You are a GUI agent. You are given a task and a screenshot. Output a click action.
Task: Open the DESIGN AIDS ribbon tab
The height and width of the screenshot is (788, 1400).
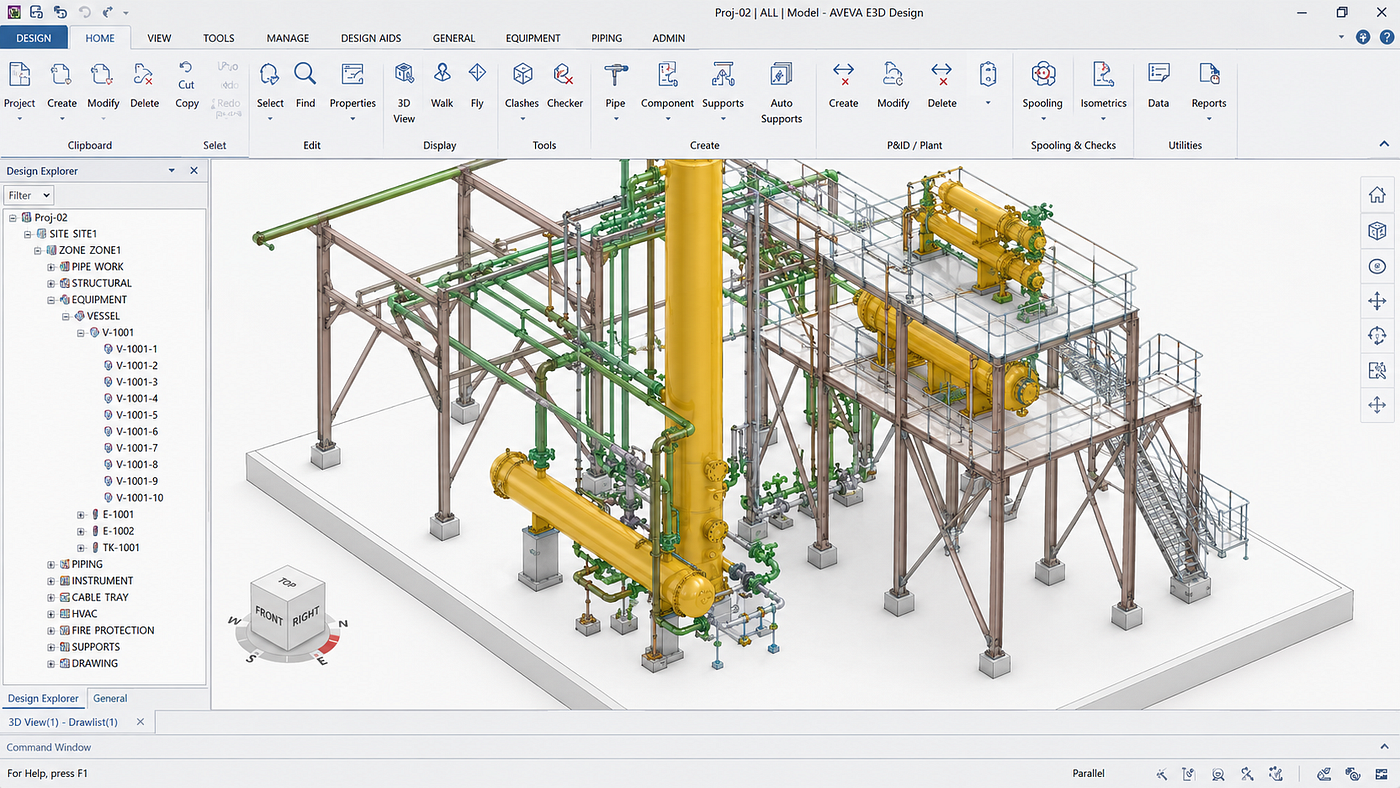[371, 38]
